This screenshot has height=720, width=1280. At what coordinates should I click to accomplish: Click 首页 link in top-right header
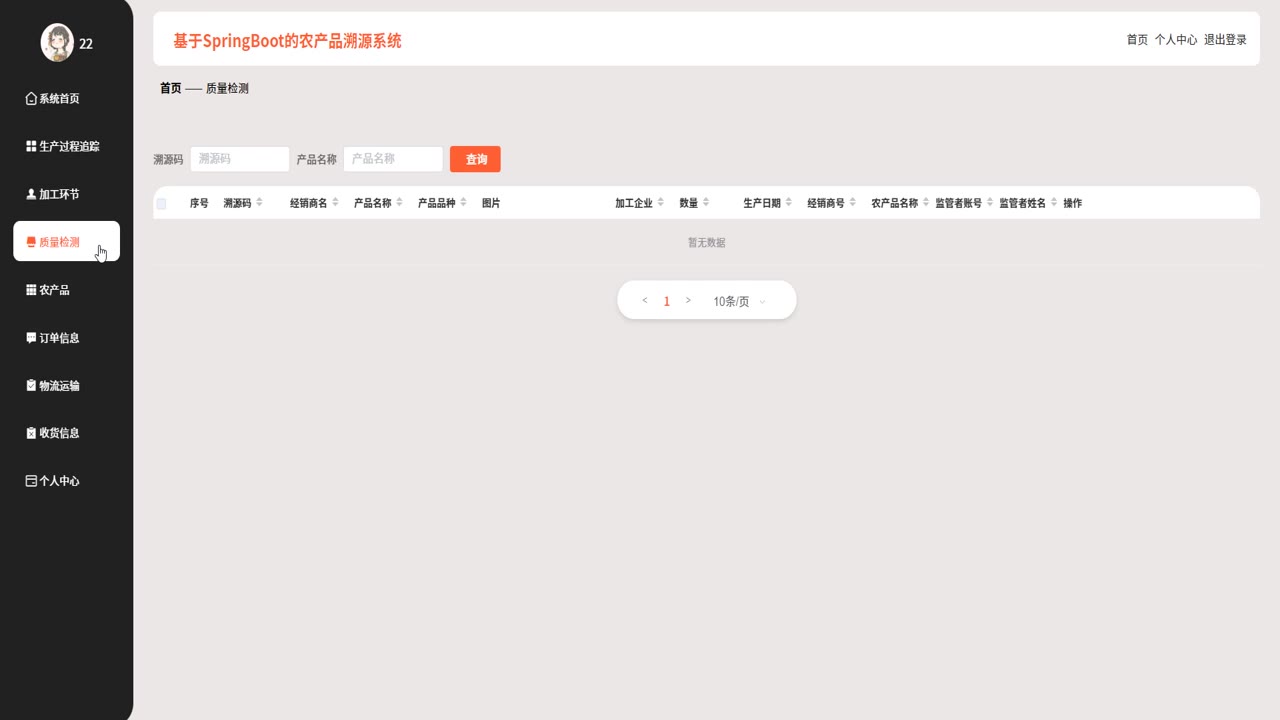(1137, 40)
